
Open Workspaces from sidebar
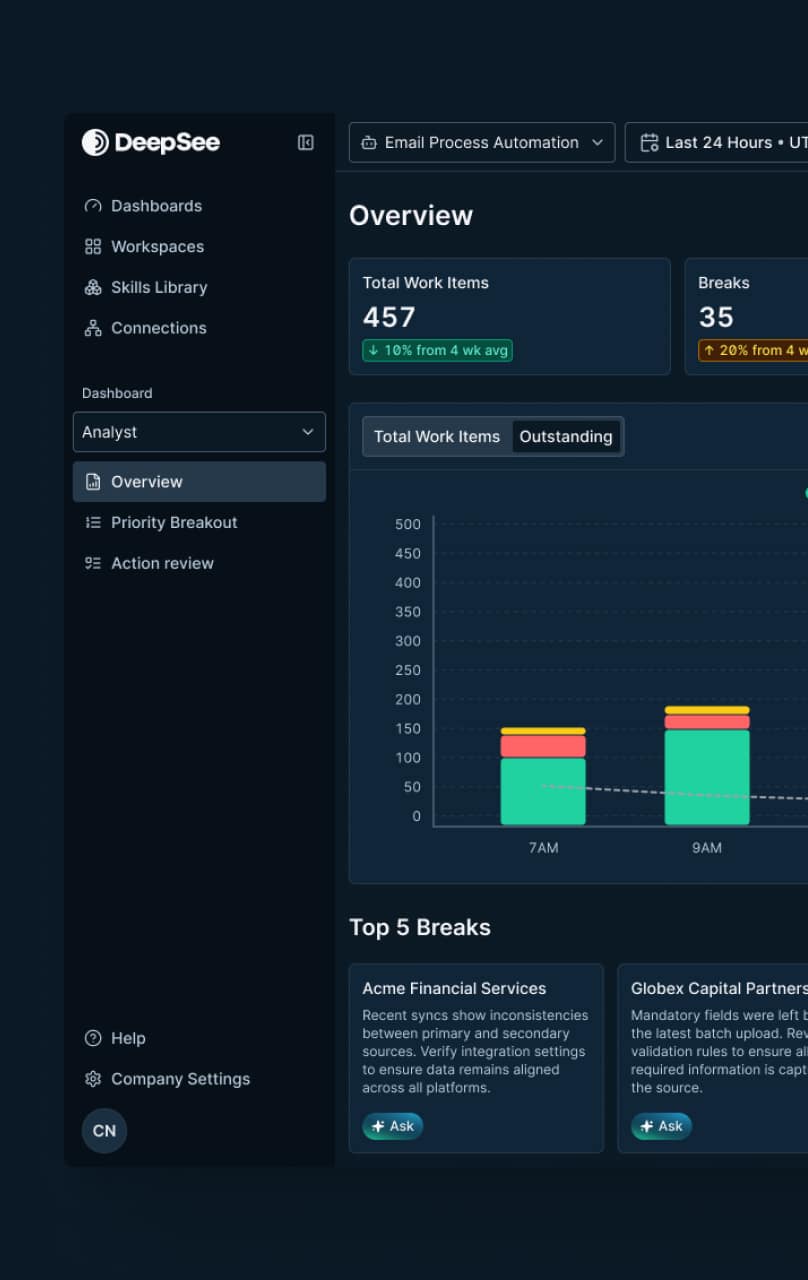click(x=199, y=247)
